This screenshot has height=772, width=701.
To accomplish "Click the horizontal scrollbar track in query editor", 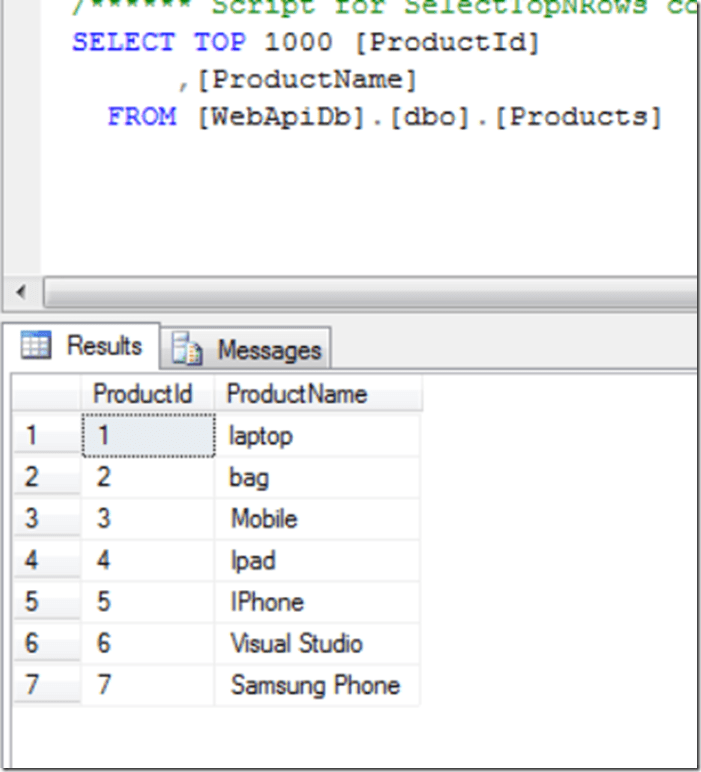I will 370,294.
